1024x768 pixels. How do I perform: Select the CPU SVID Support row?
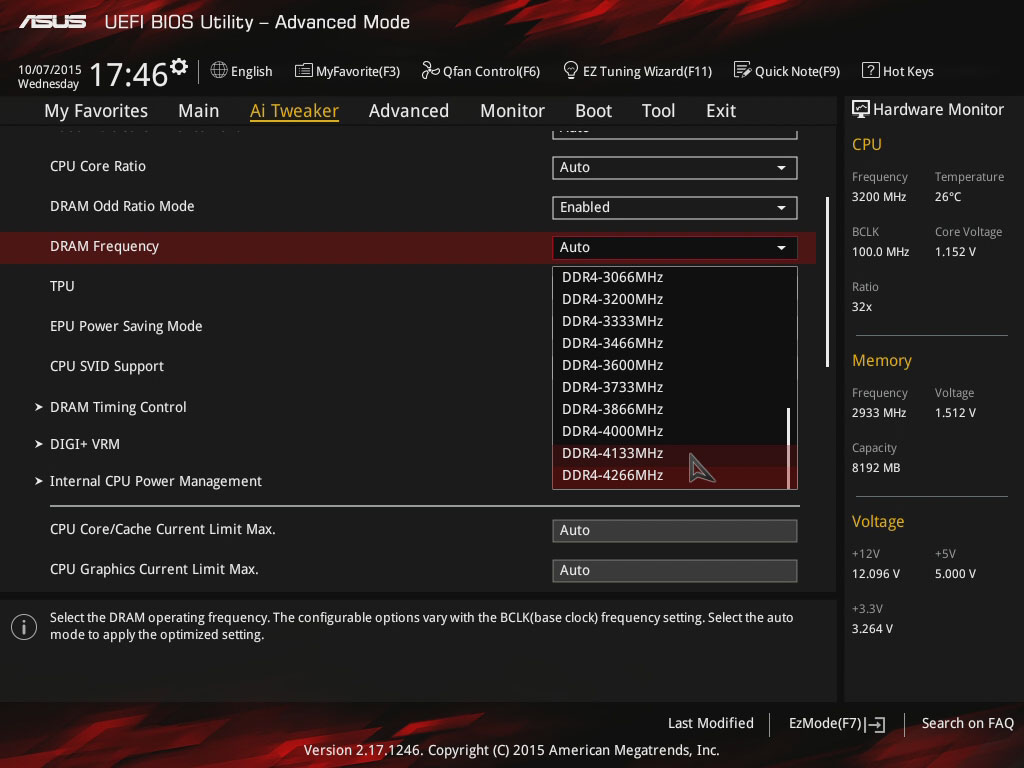click(408, 366)
